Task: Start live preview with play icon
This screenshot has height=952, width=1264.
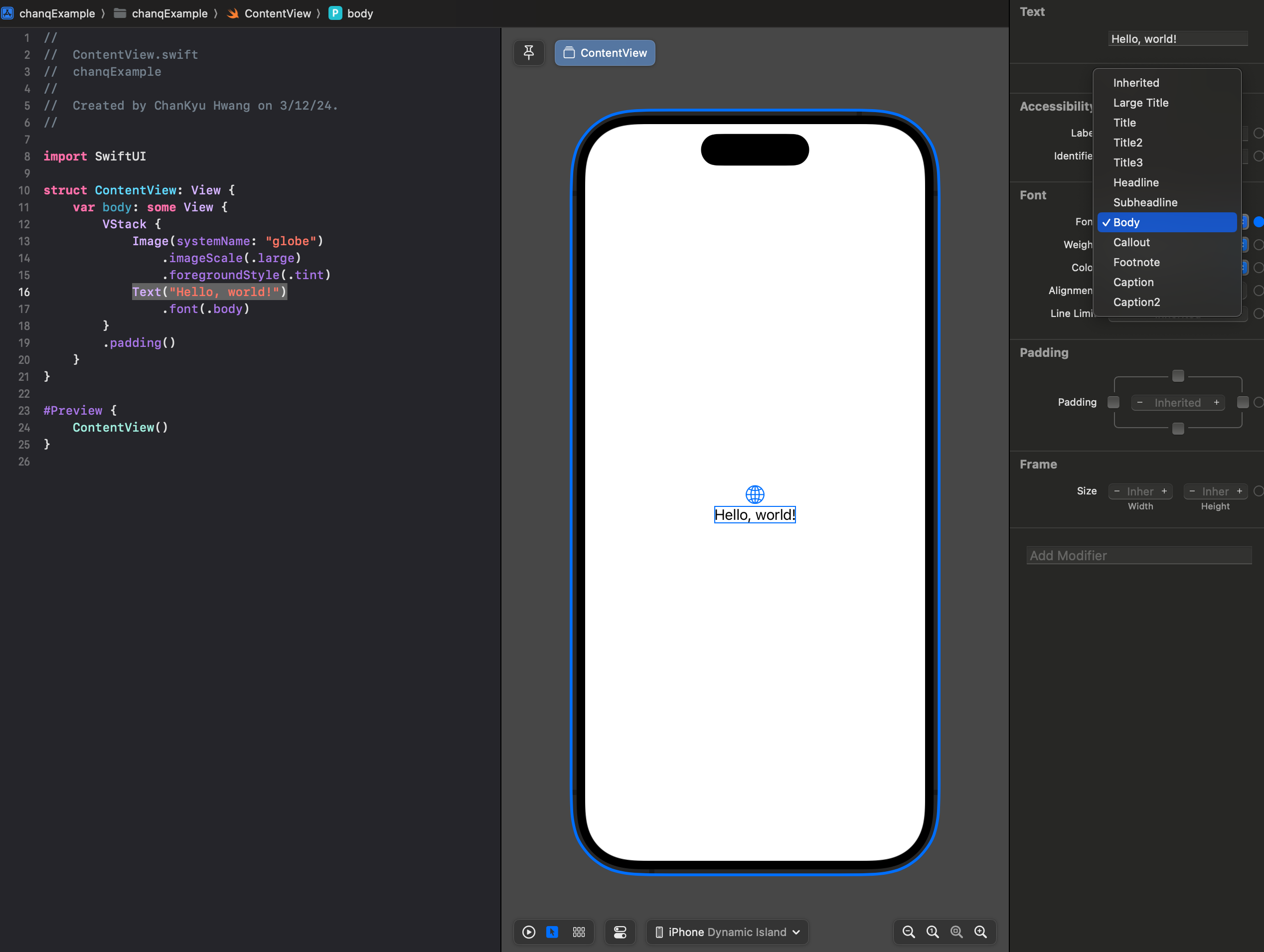Action: pyautogui.click(x=528, y=932)
